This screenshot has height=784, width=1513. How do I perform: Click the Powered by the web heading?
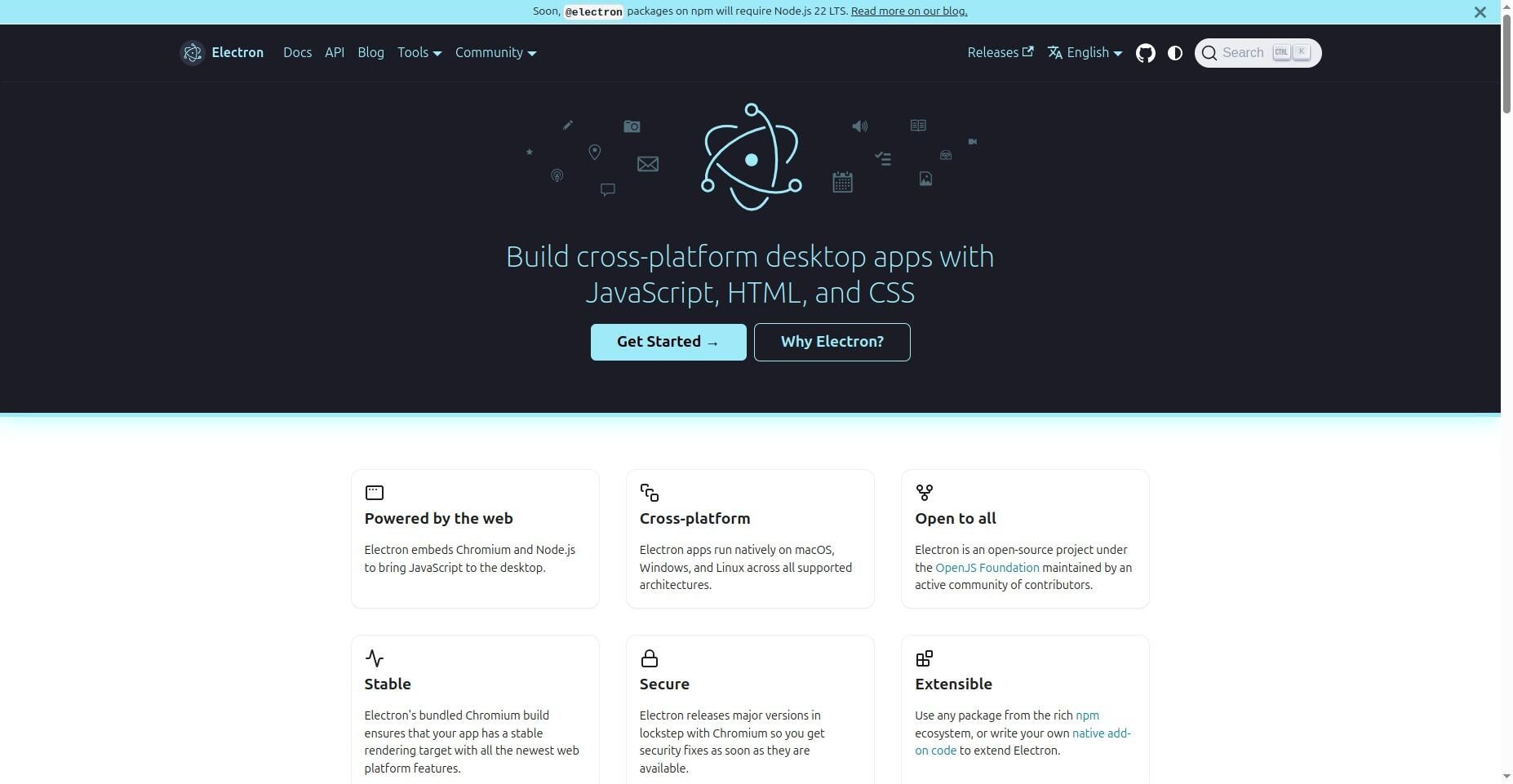(439, 519)
